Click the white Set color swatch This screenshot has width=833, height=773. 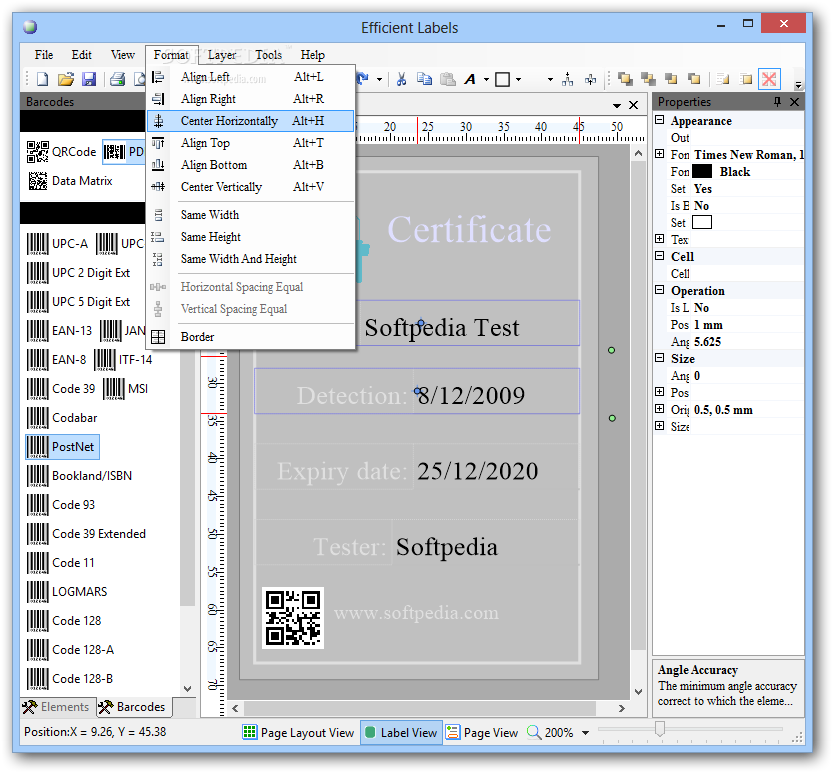(702, 223)
